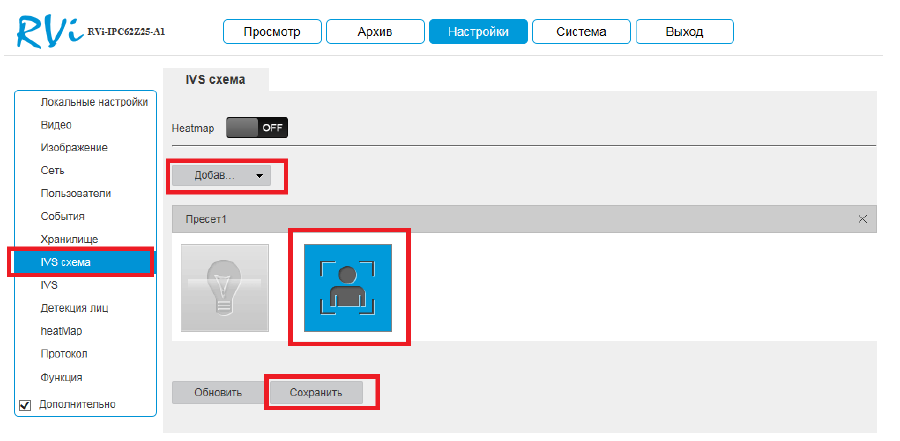
Task: Go to heatMap in the sidebar
Action: click(61, 331)
